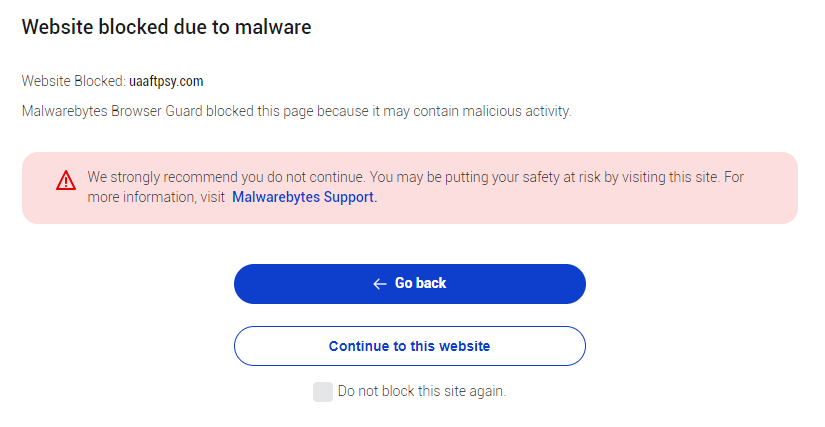Click the "Do not block this site again." label
Image resolution: width=825 pixels, height=427 pixels.
[422, 392]
